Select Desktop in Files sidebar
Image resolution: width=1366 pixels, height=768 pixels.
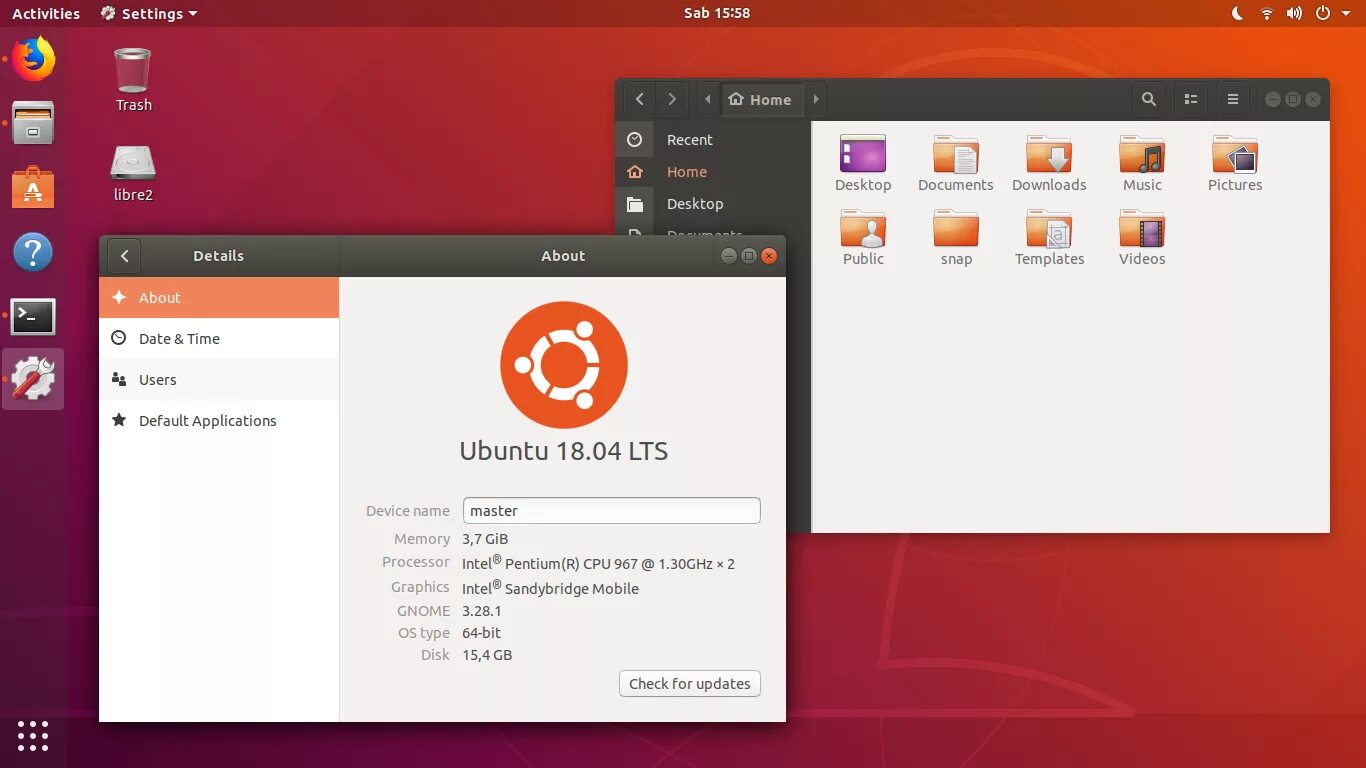point(712,204)
